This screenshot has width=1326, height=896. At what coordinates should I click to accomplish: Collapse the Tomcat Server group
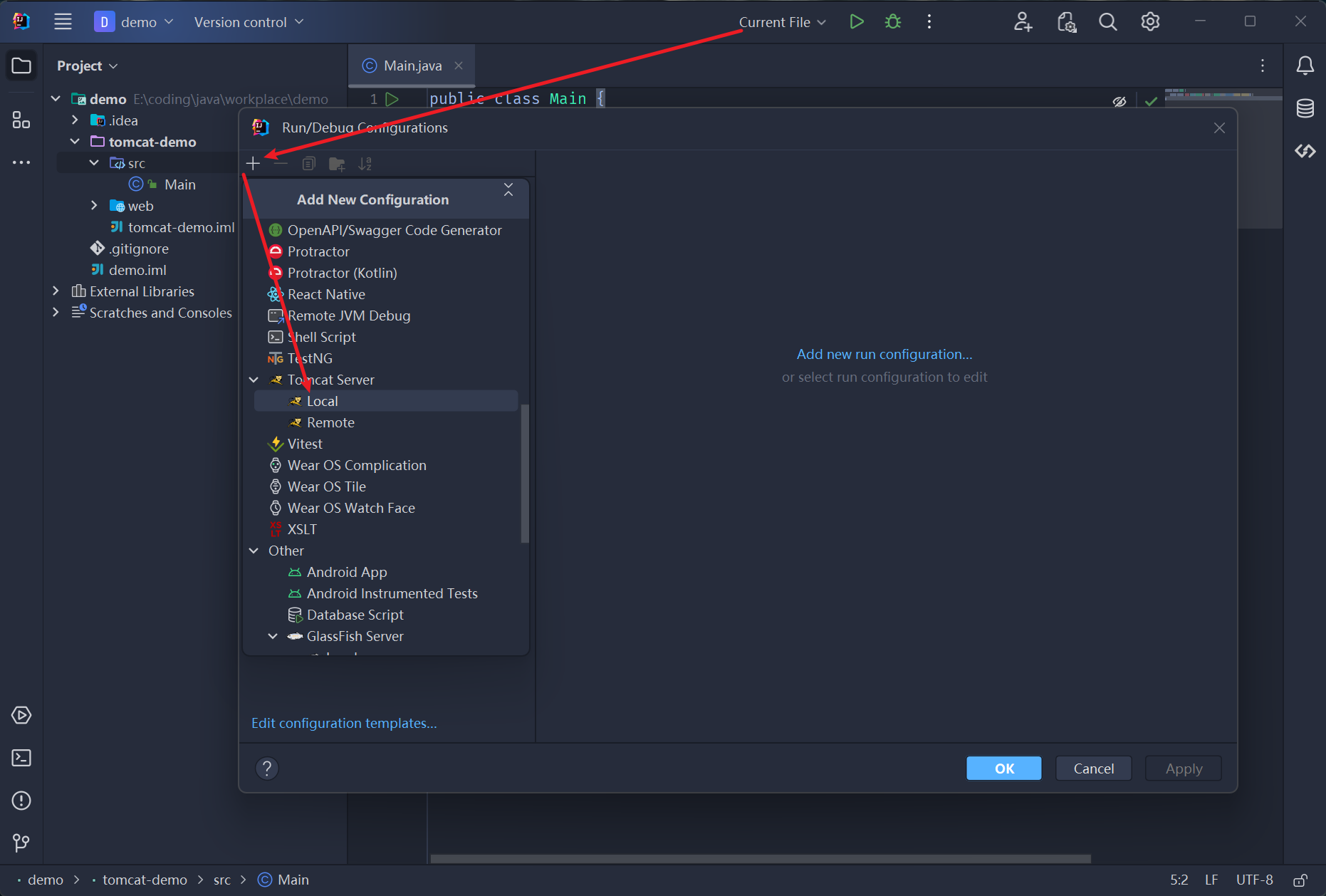pos(254,380)
